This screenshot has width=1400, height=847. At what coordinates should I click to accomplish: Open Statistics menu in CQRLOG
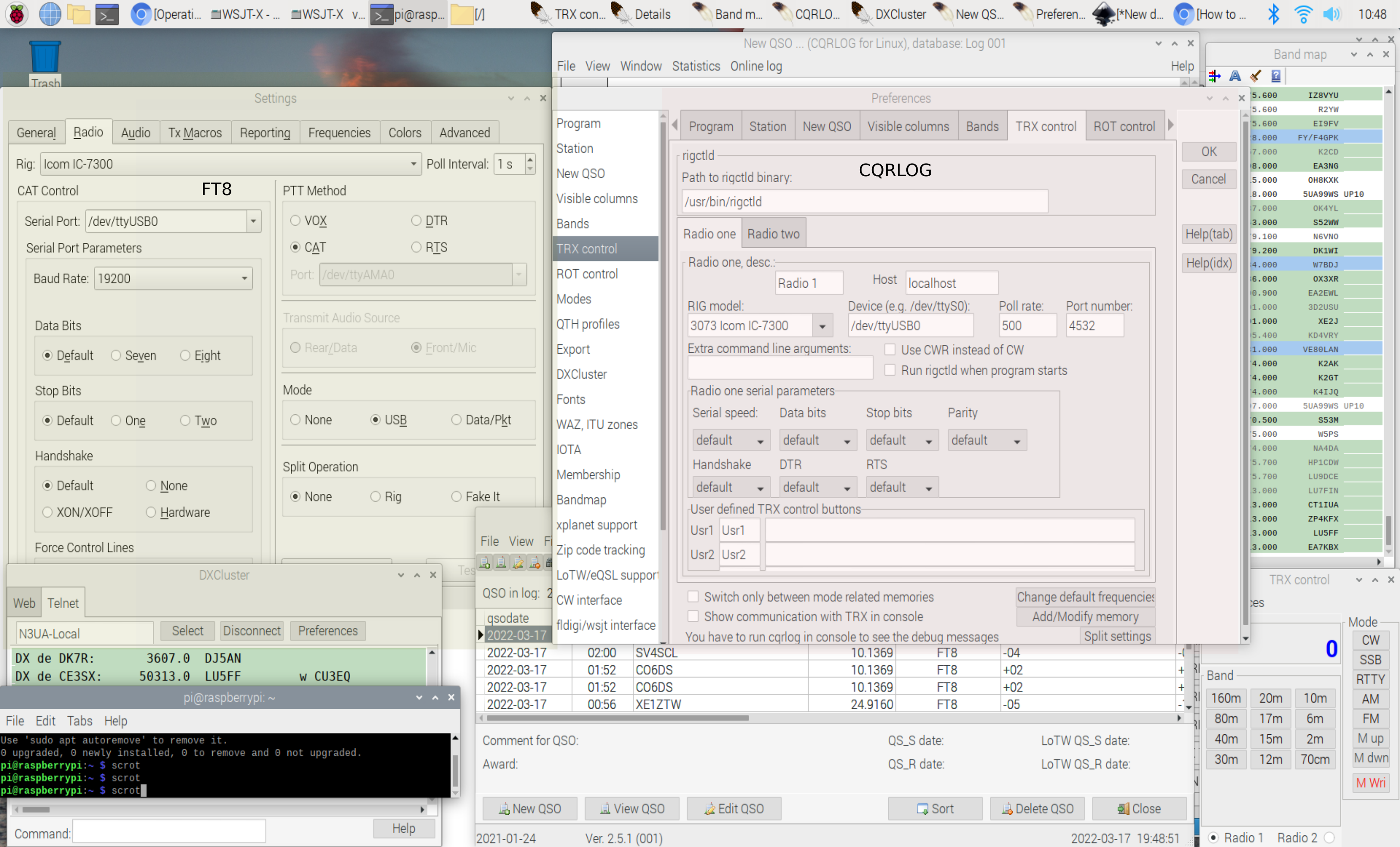tap(695, 66)
